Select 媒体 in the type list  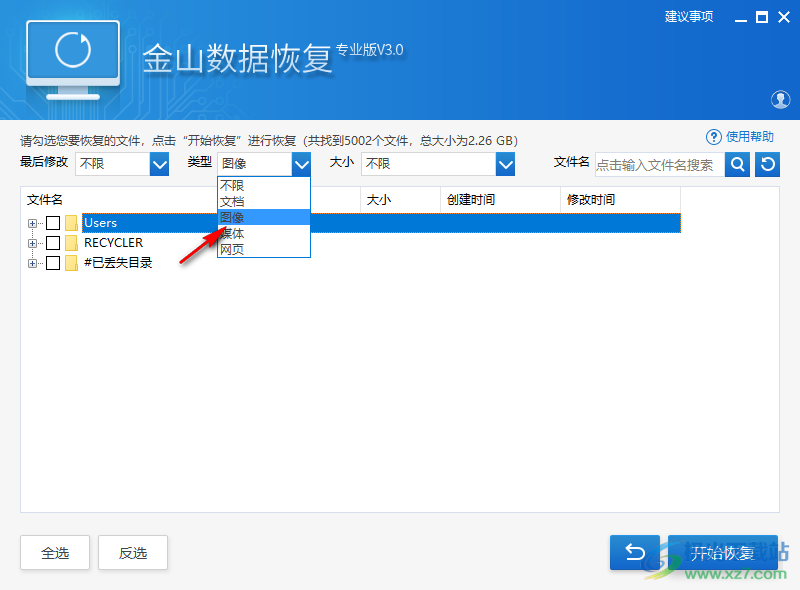point(264,233)
